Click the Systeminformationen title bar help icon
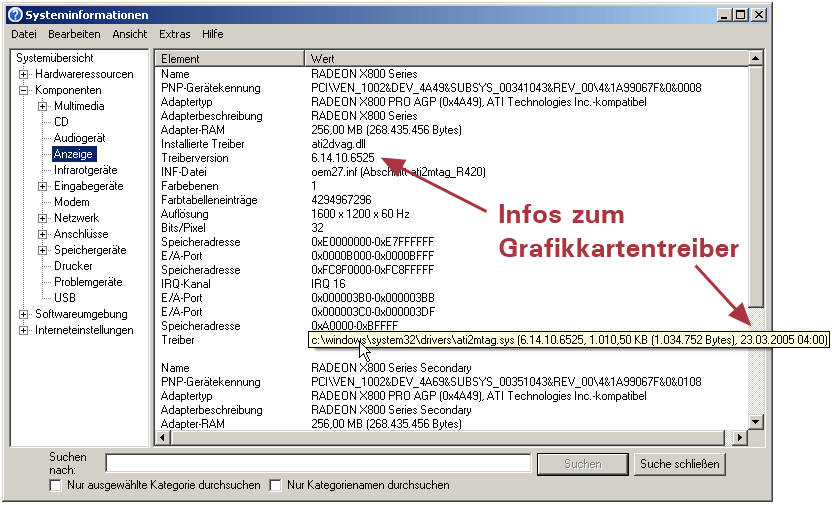832x505 pixels. [15, 15]
